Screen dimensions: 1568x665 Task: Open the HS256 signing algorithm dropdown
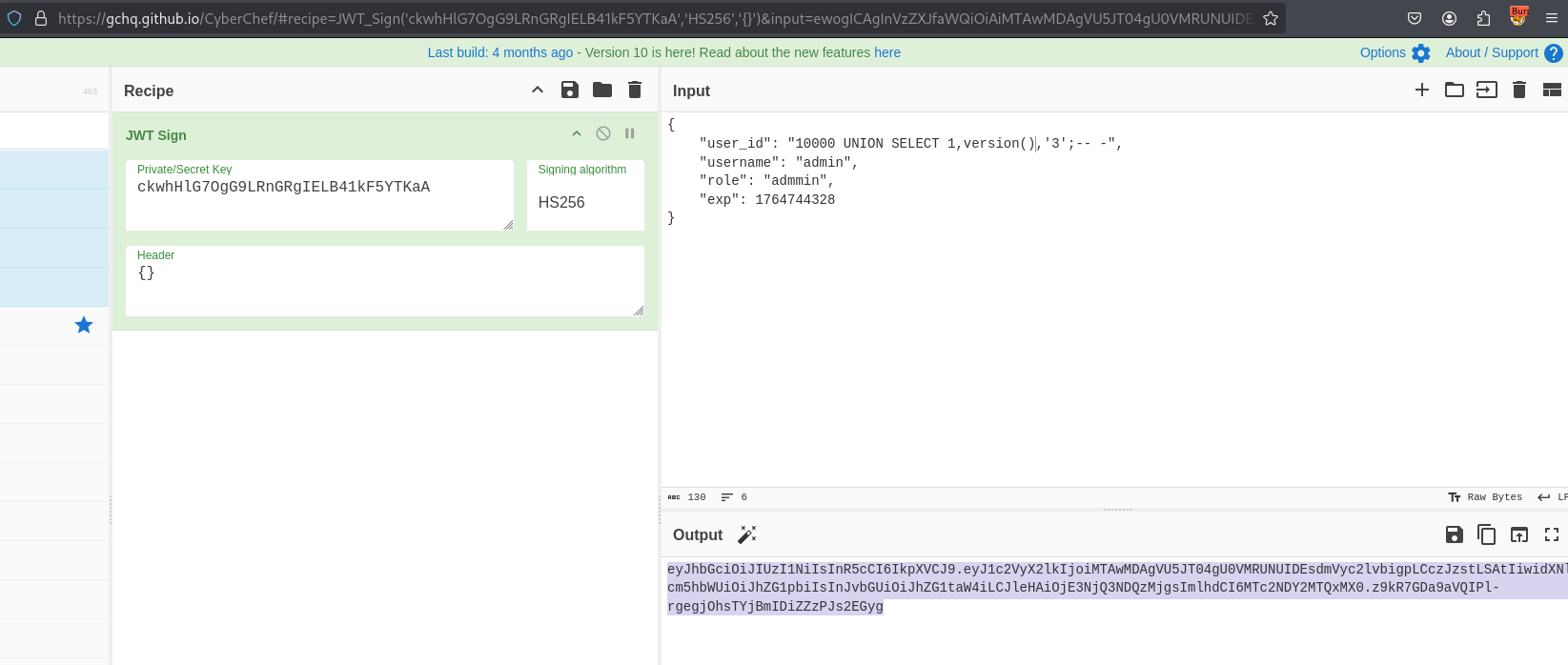(584, 202)
